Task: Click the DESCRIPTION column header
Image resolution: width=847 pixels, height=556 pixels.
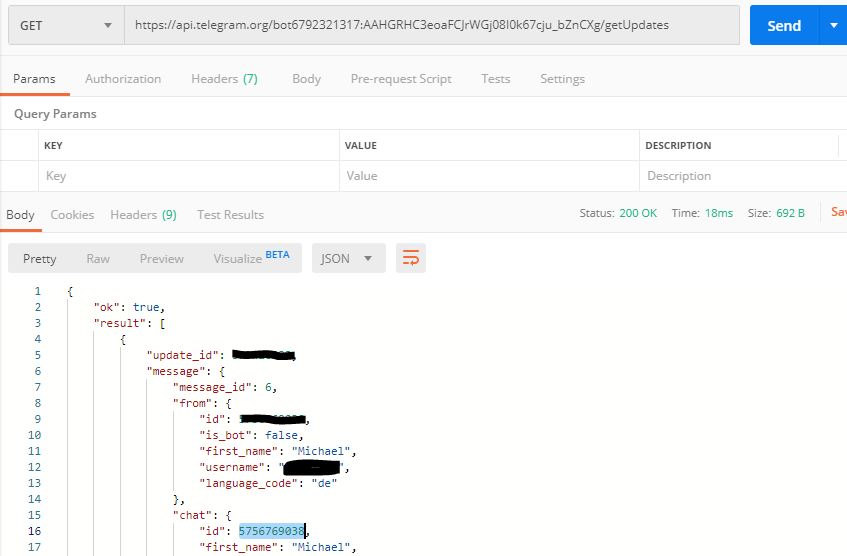Action: coord(678,146)
